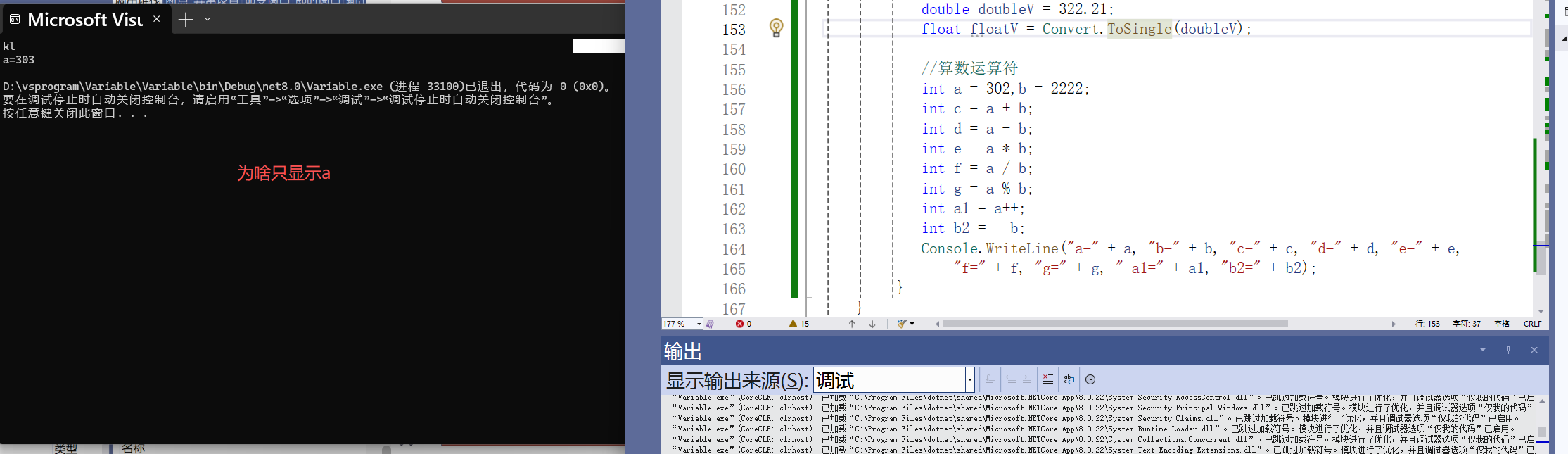The height and width of the screenshot is (454, 1568).
Task: Click the 空格 indentation indicator
Action: (x=1502, y=324)
